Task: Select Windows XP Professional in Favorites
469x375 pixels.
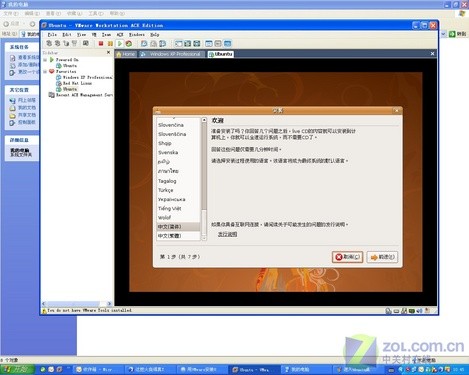Action: click(87, 77)
